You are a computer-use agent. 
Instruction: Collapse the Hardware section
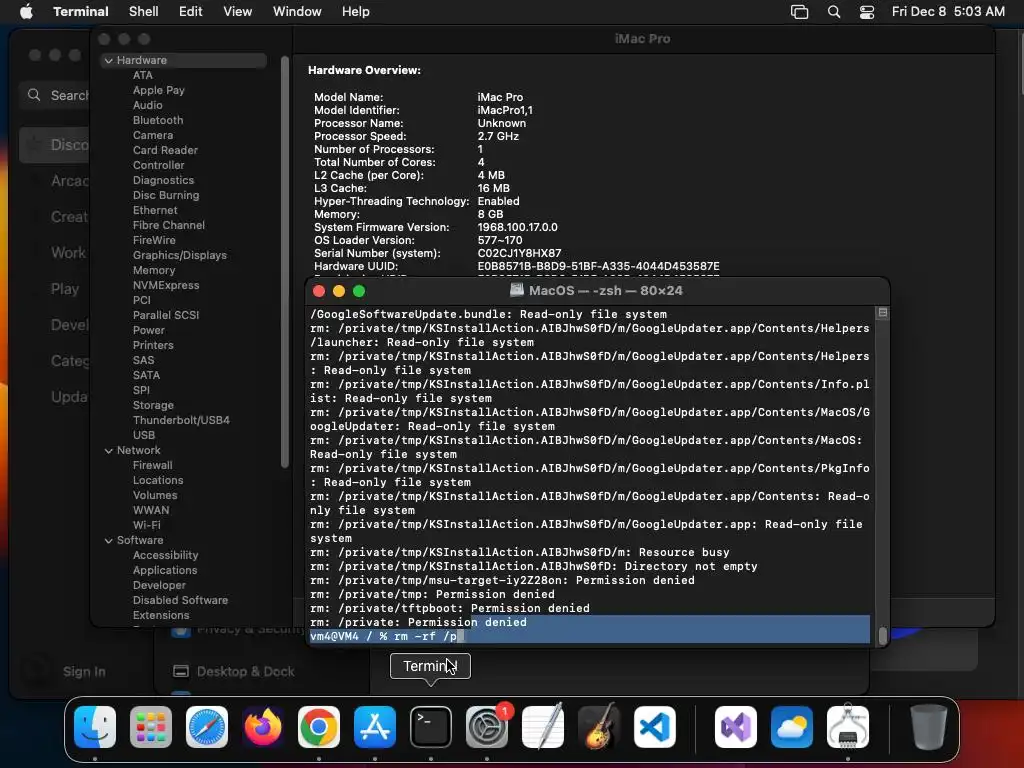pyautogui.click(x=108, y=60)
